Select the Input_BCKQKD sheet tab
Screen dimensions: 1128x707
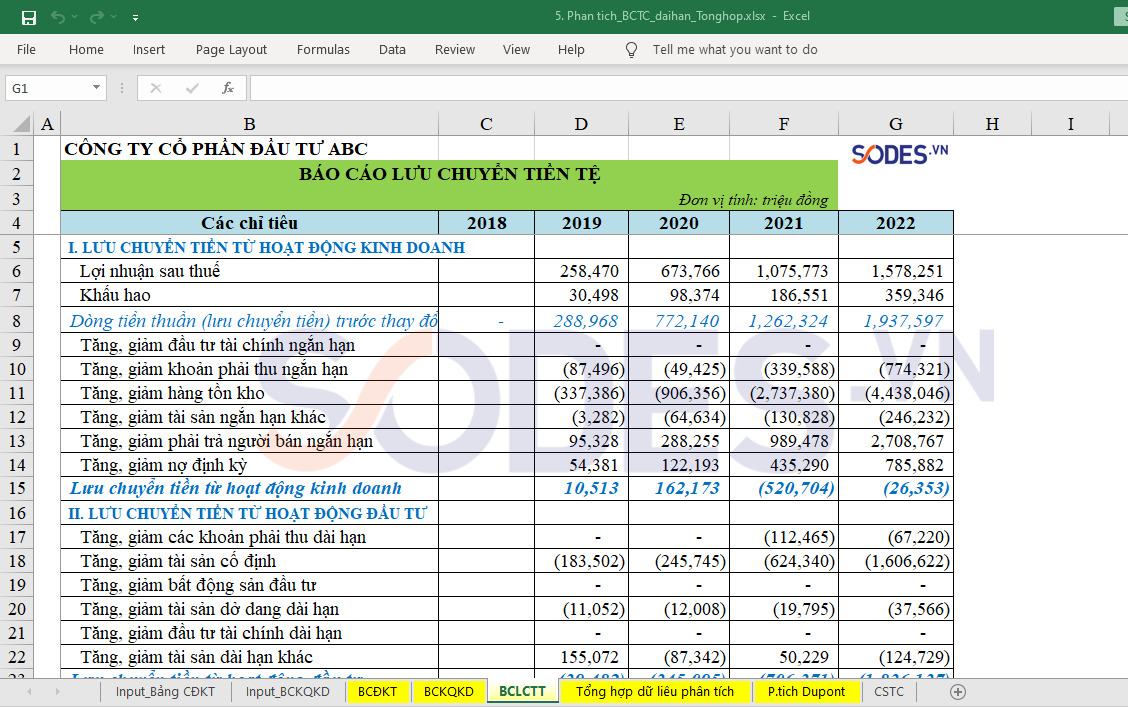[x=287, y=692]
